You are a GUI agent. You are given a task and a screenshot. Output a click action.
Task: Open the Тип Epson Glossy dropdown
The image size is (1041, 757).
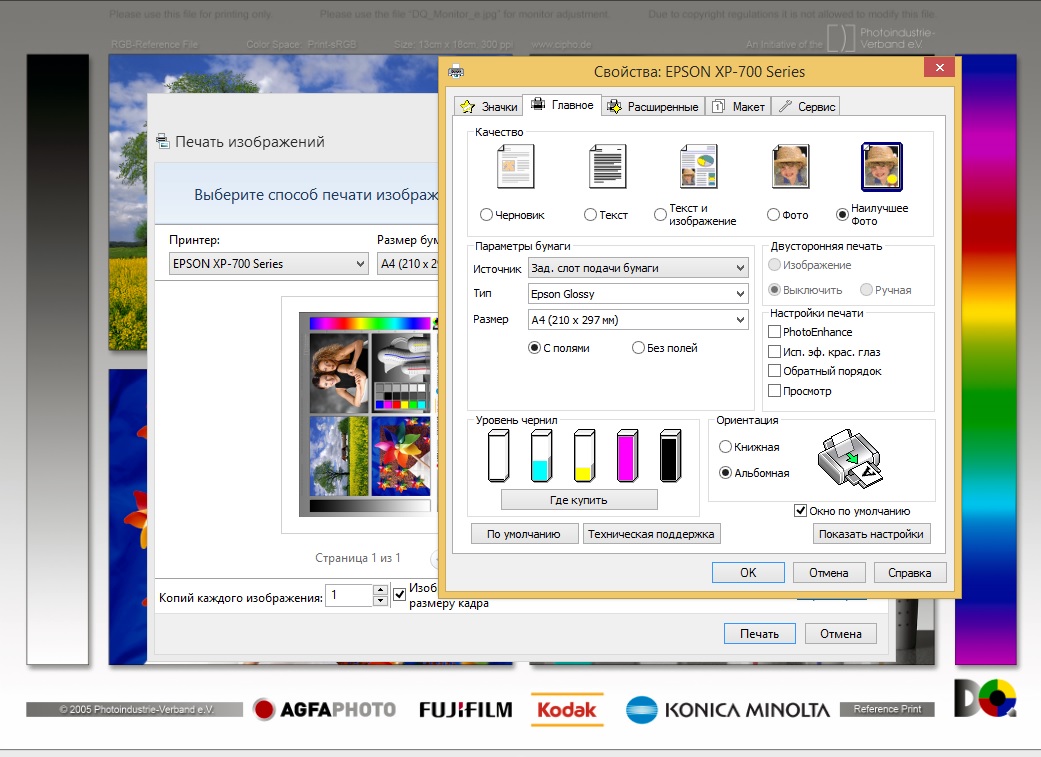638,294
